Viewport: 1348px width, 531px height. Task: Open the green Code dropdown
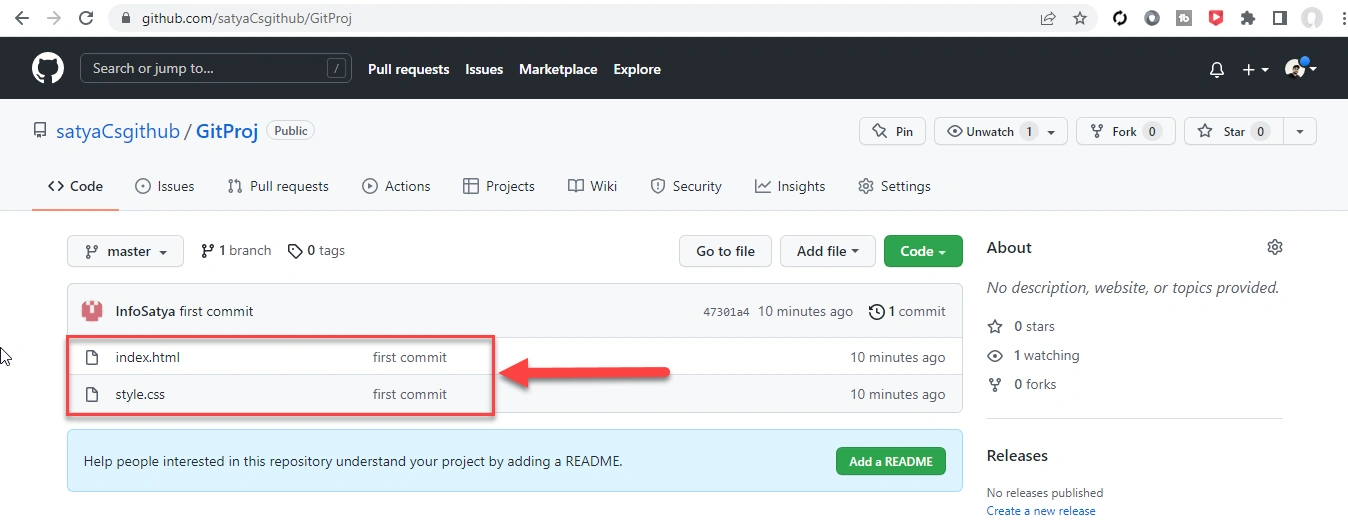[x=923, y=251]
